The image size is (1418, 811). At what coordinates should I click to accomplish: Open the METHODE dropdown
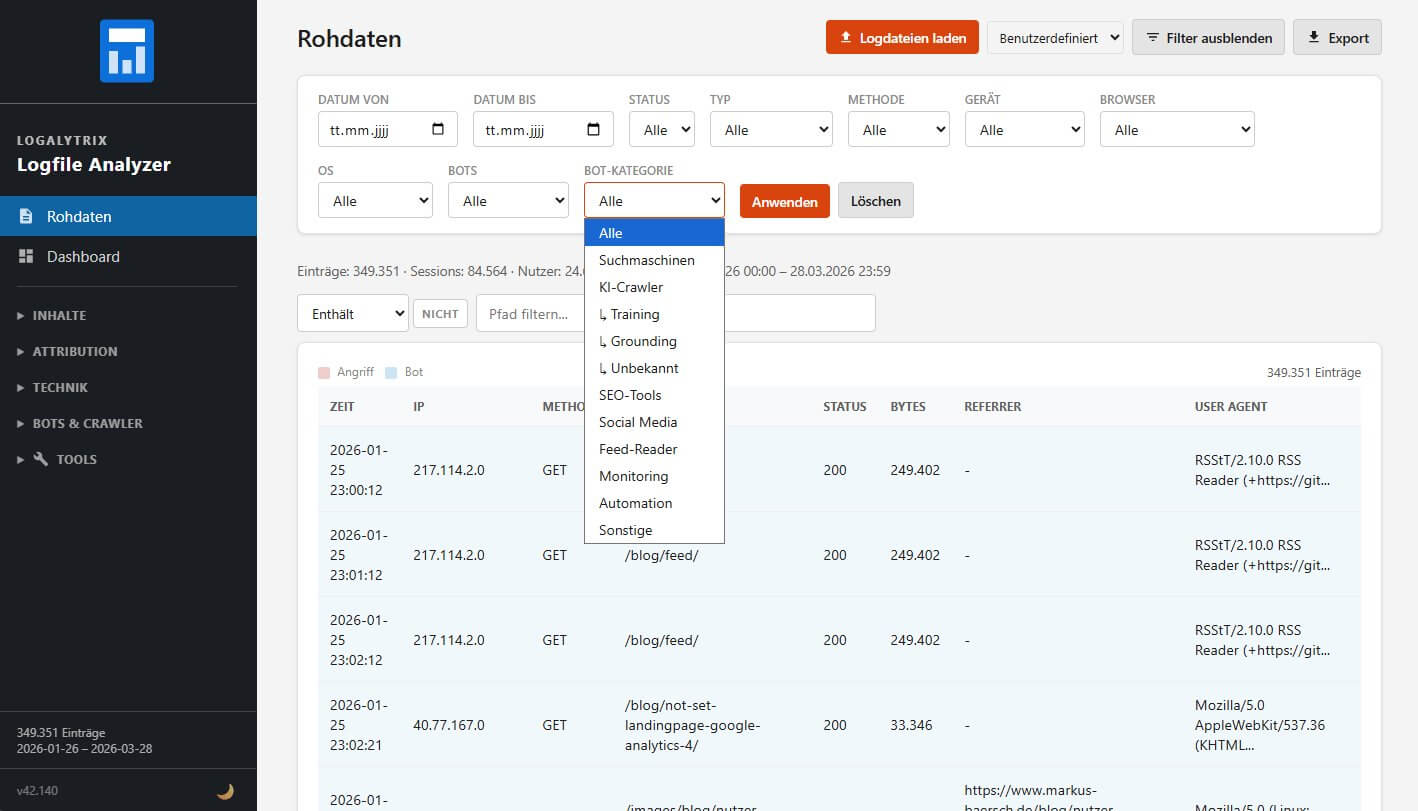[897, 128]
